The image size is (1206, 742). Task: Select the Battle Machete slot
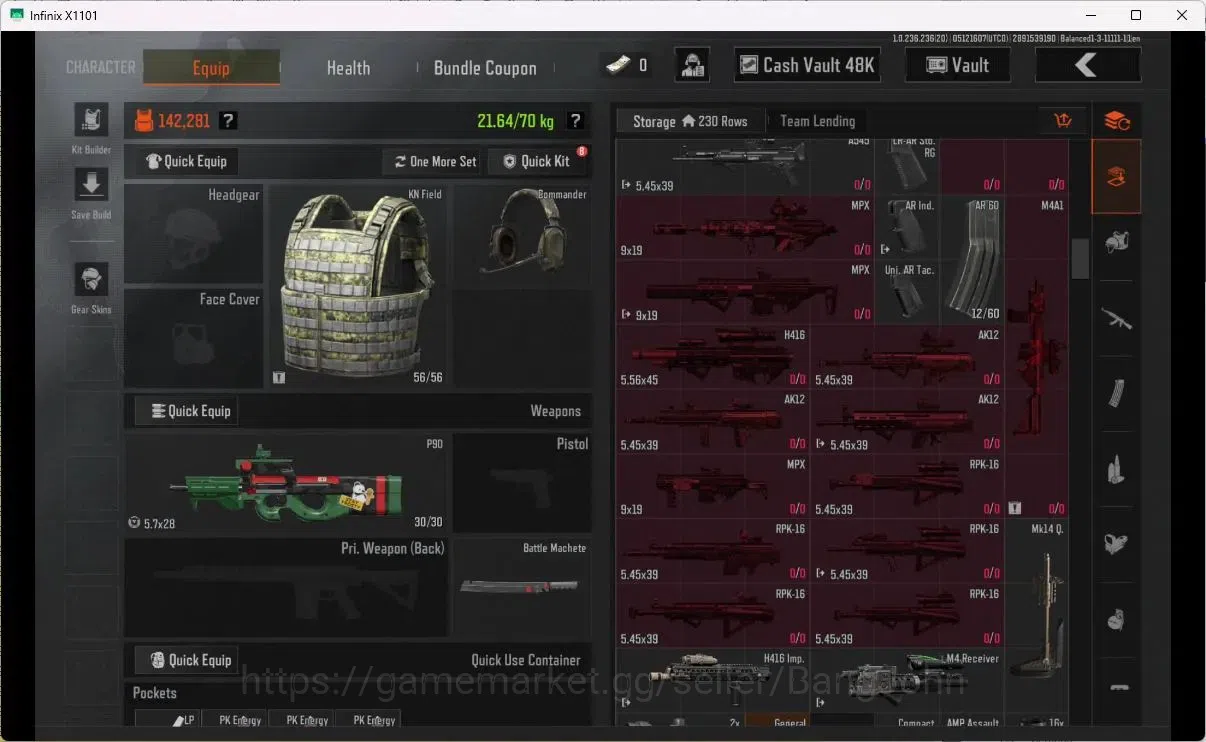tap(522, 588)
